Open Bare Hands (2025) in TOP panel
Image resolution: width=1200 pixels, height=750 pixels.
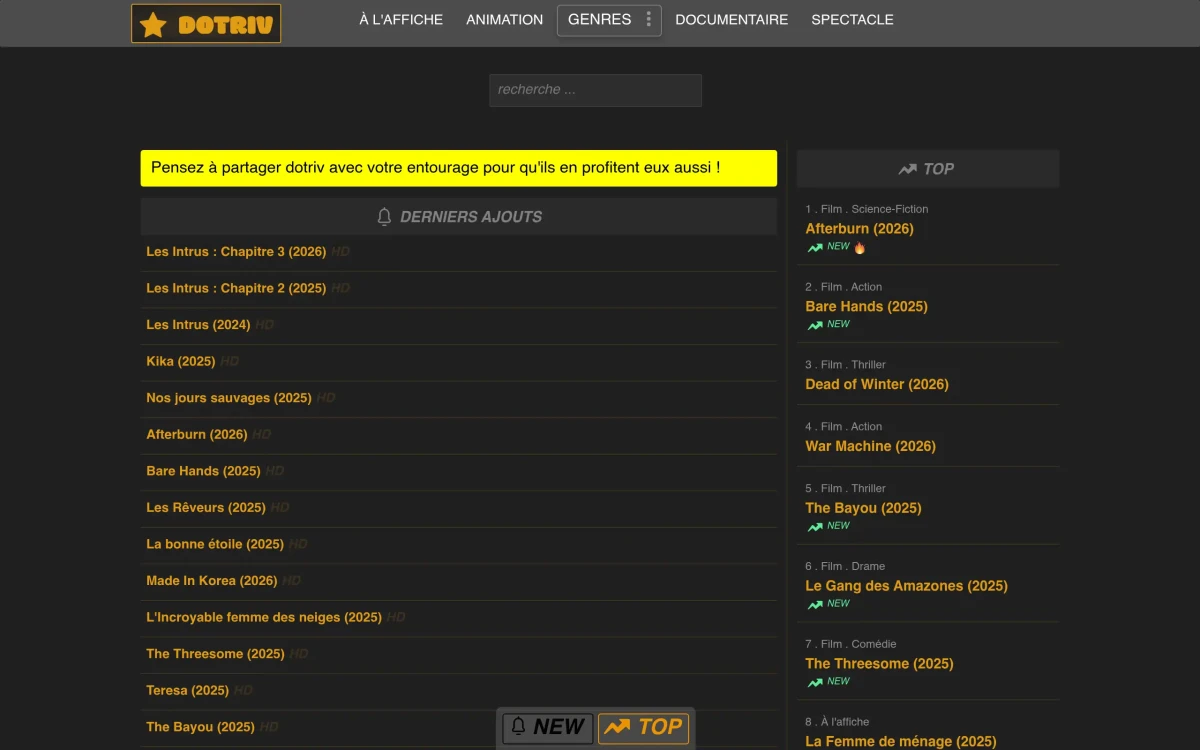[x=866, y=307]
